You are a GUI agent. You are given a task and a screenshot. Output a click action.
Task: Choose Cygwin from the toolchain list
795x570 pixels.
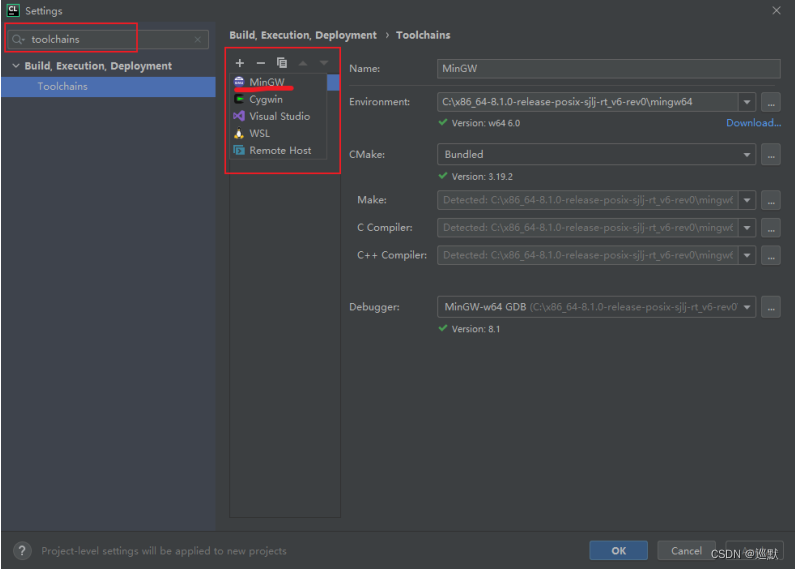tap(278, 99)
